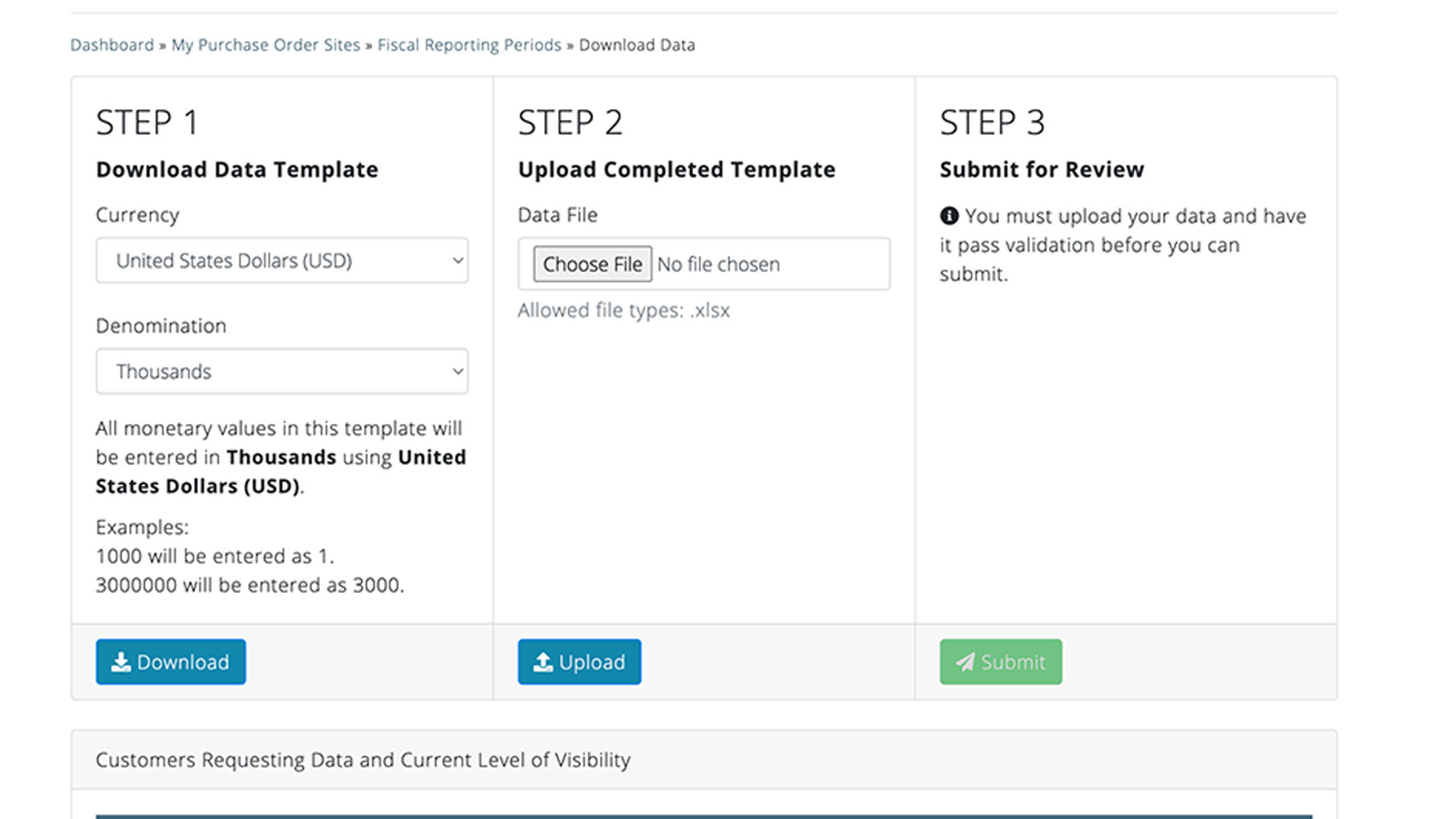Open the Currency dropdown showing United States Dollars
The image size is (1456, 819).
(x=281, y=261)
